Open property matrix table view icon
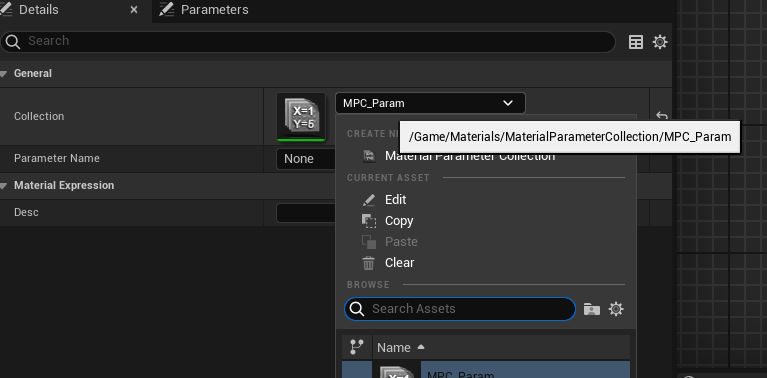 tap(636, 42)
